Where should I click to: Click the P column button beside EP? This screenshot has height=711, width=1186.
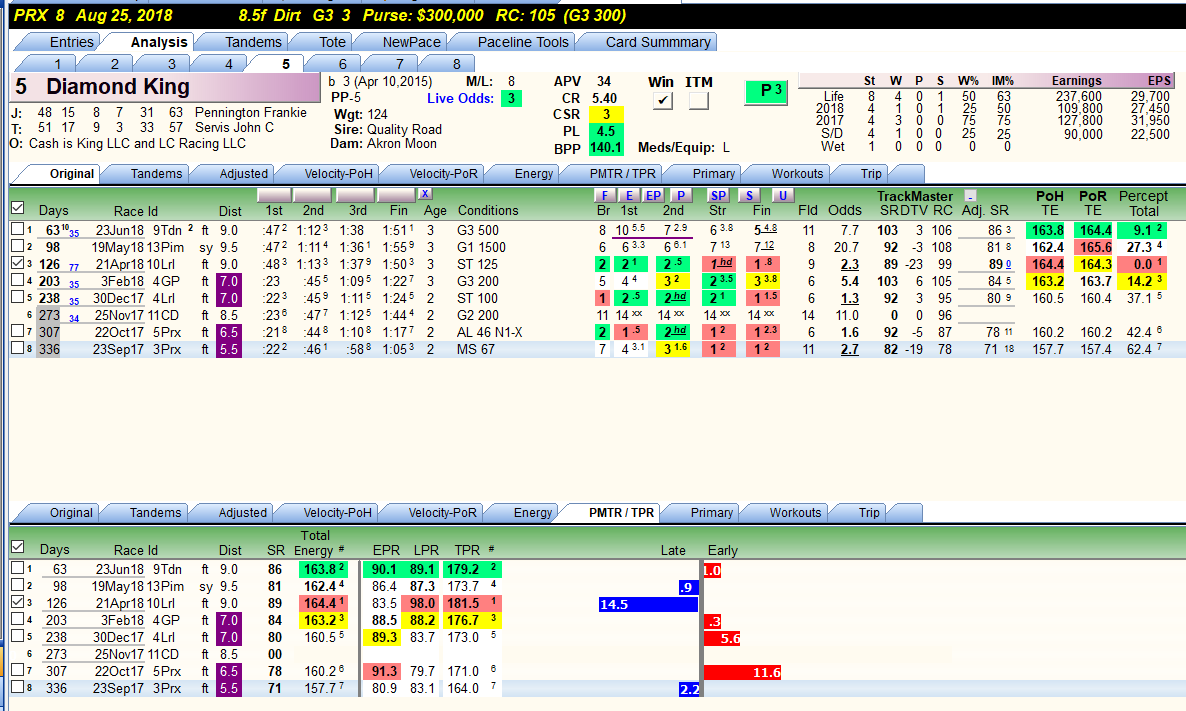(x=681, y=195)
